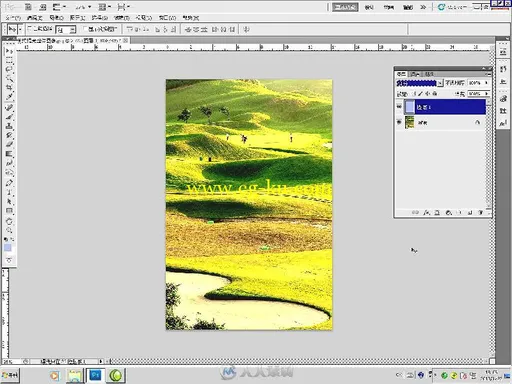512x384 pixels.
Task: Hide the background layer with its eye icon
Action: pos(399,122)
